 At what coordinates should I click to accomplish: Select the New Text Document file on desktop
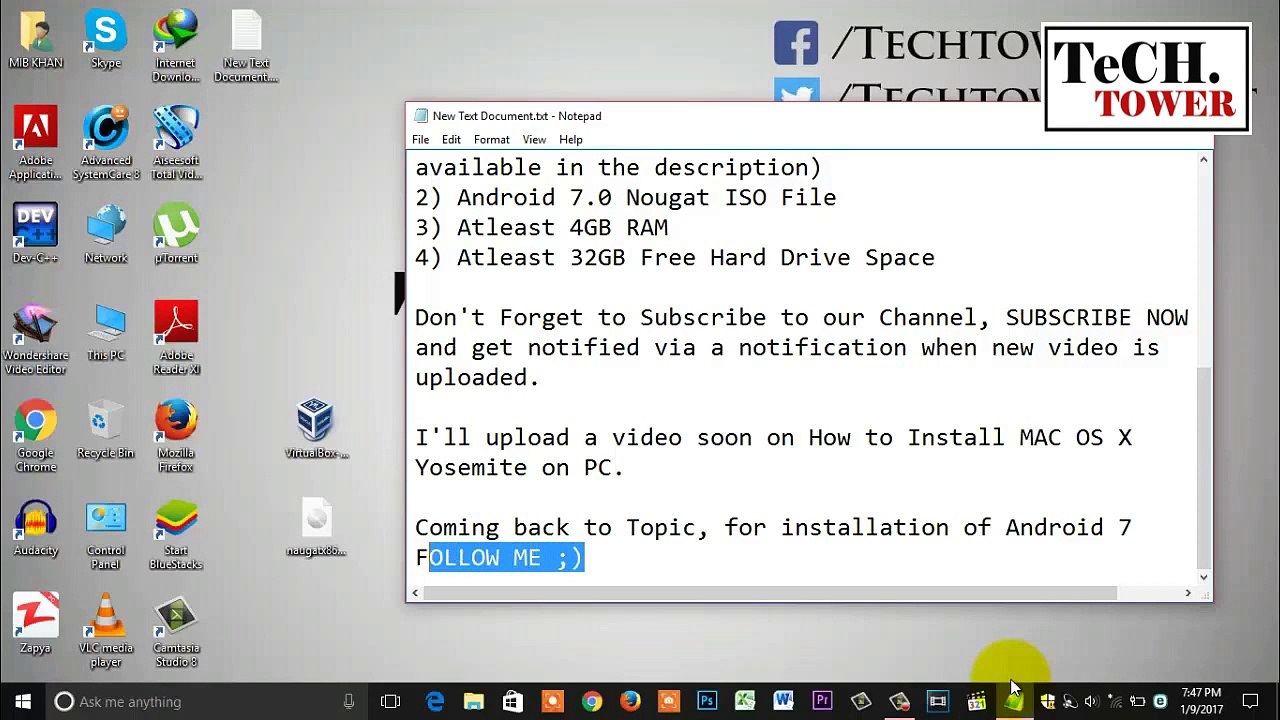246,46
